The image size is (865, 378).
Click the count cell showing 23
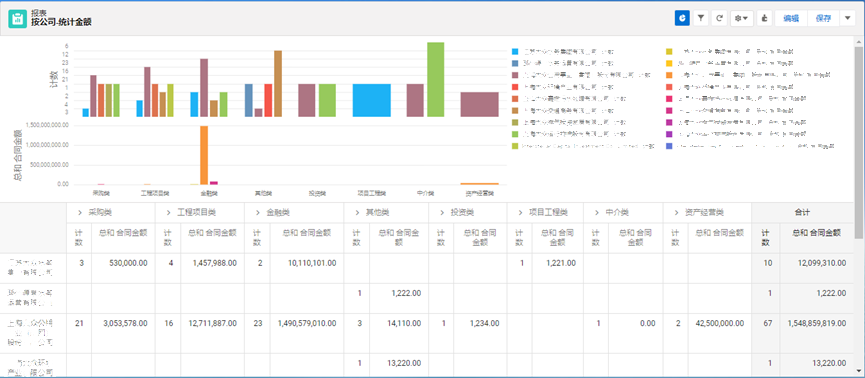coord(257,333)
